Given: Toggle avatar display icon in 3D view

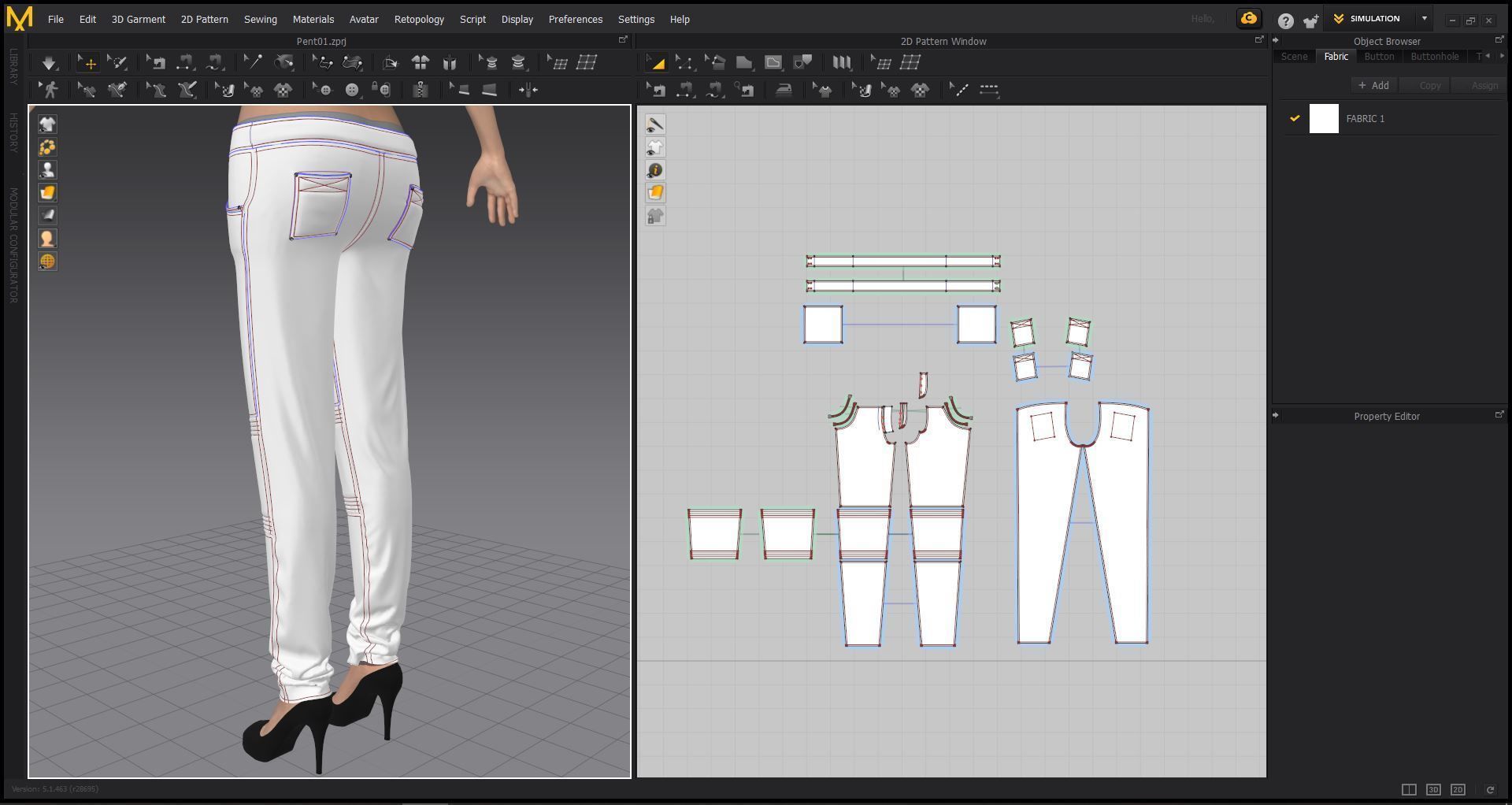Looking at the screenshot, I should coord(47,170).
